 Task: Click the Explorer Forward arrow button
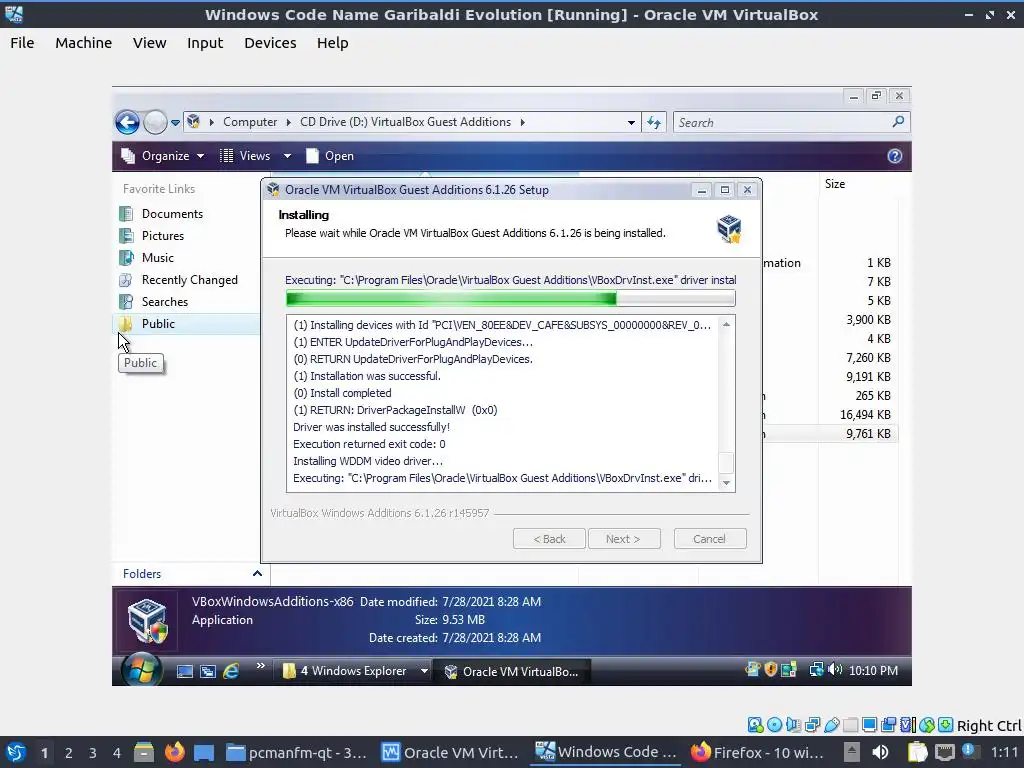(x=155, y=122)
